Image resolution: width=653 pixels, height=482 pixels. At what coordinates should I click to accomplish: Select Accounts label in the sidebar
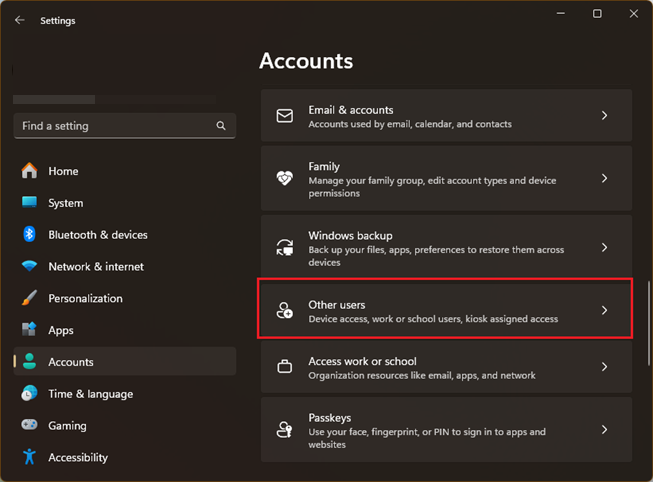tap(71, 362)
